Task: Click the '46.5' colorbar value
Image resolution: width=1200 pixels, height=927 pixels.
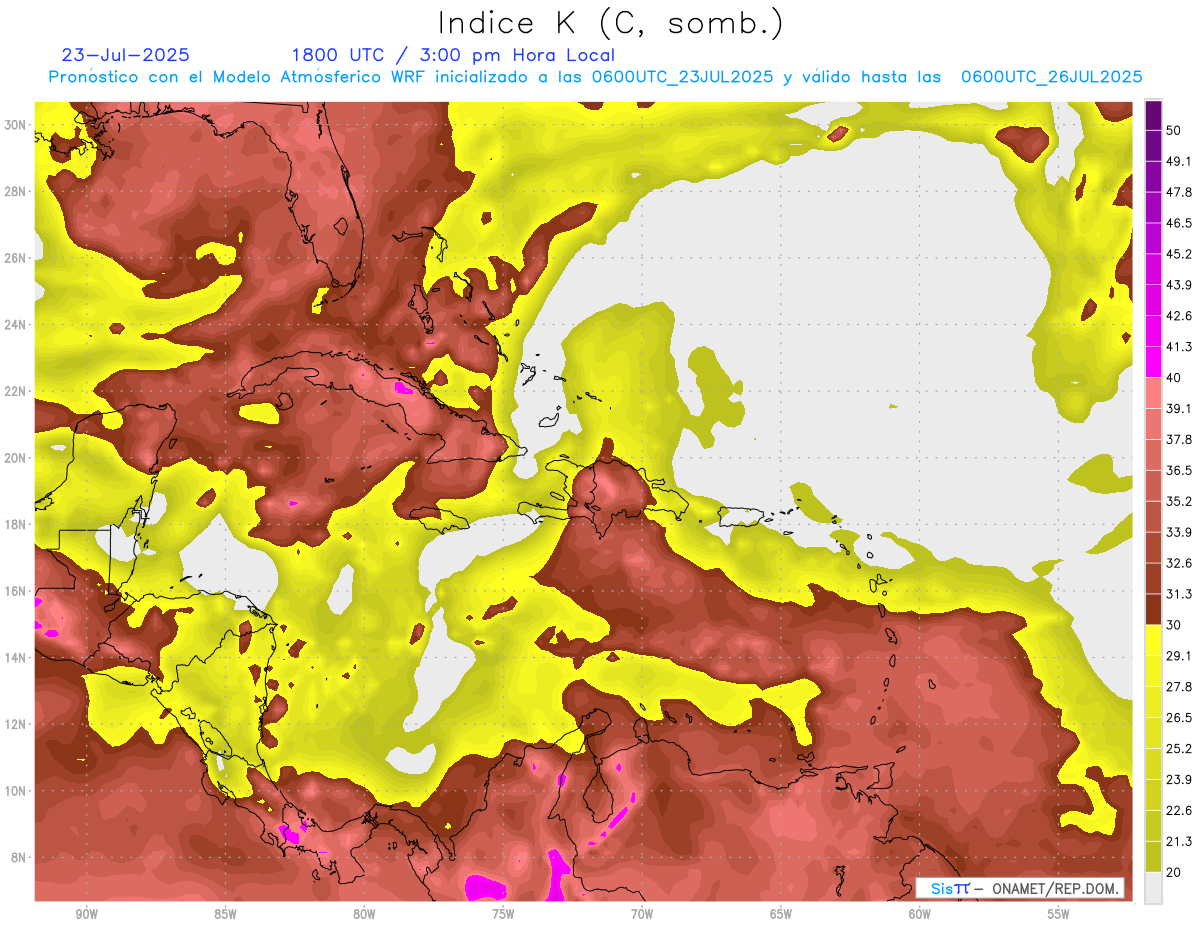Action: pos(1179,223)
